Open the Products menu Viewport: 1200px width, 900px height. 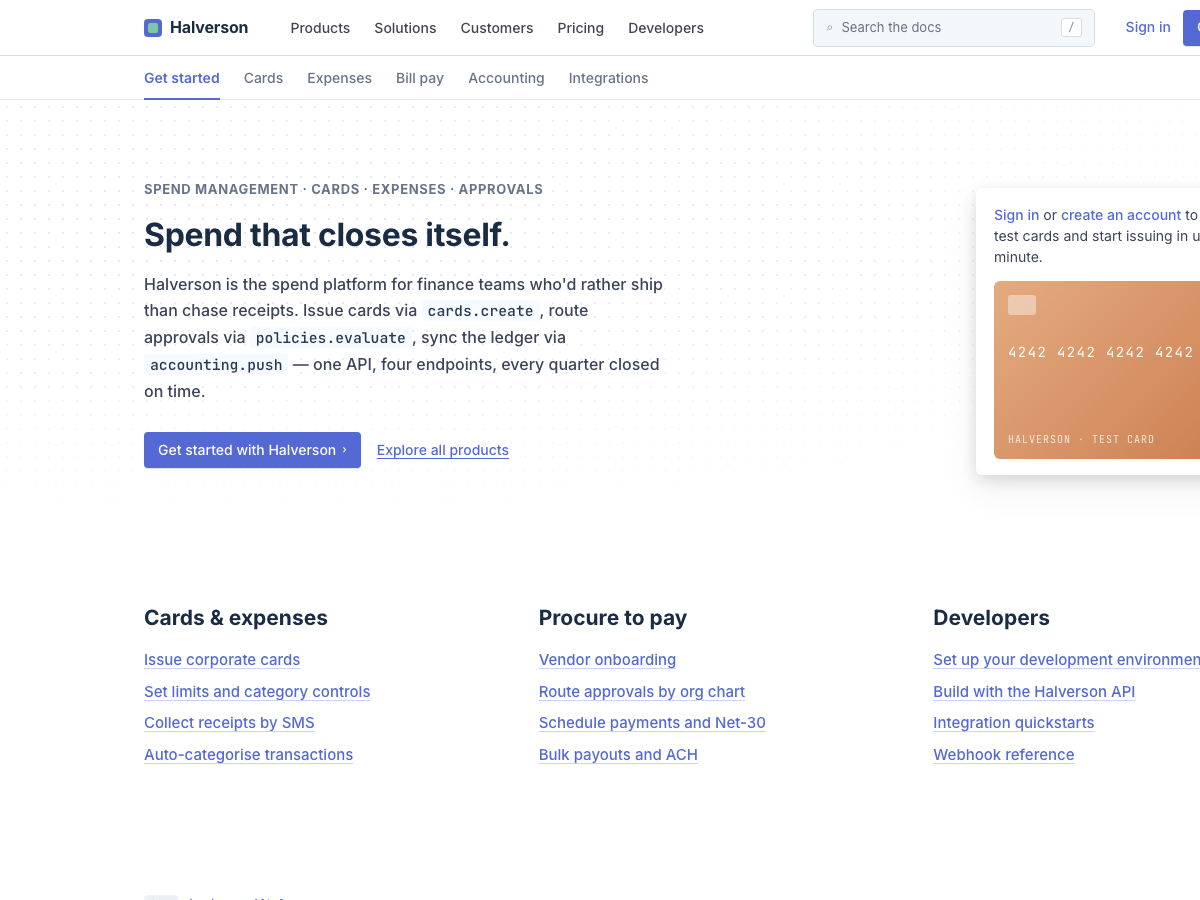320,28
